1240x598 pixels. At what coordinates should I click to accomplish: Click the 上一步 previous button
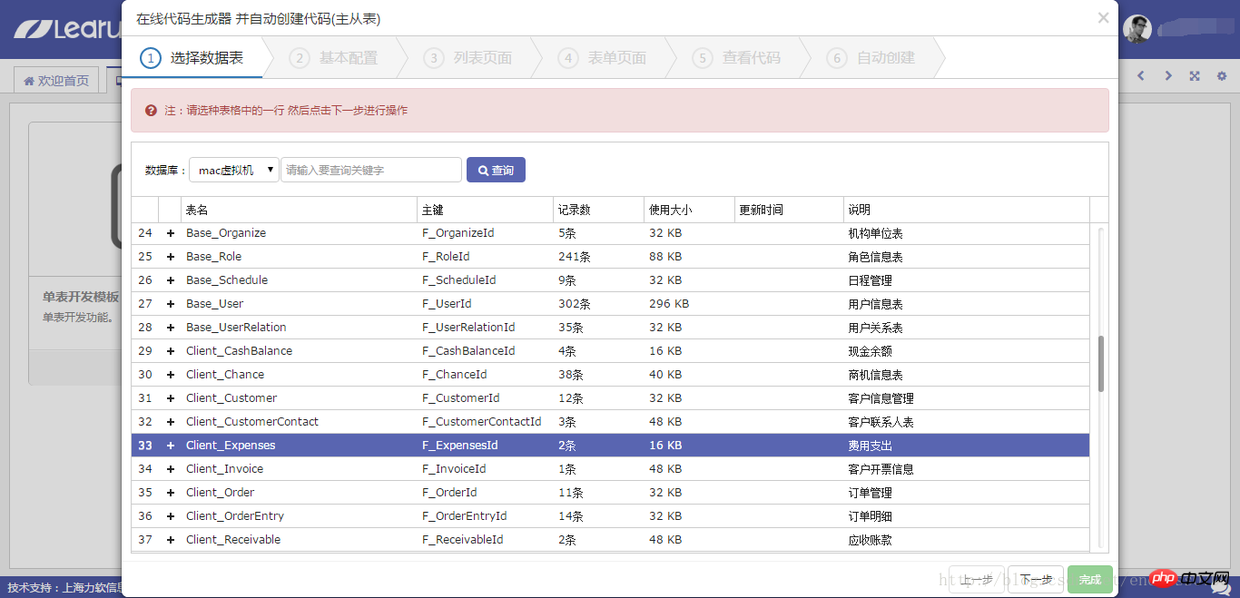click(x=976, y=579)
